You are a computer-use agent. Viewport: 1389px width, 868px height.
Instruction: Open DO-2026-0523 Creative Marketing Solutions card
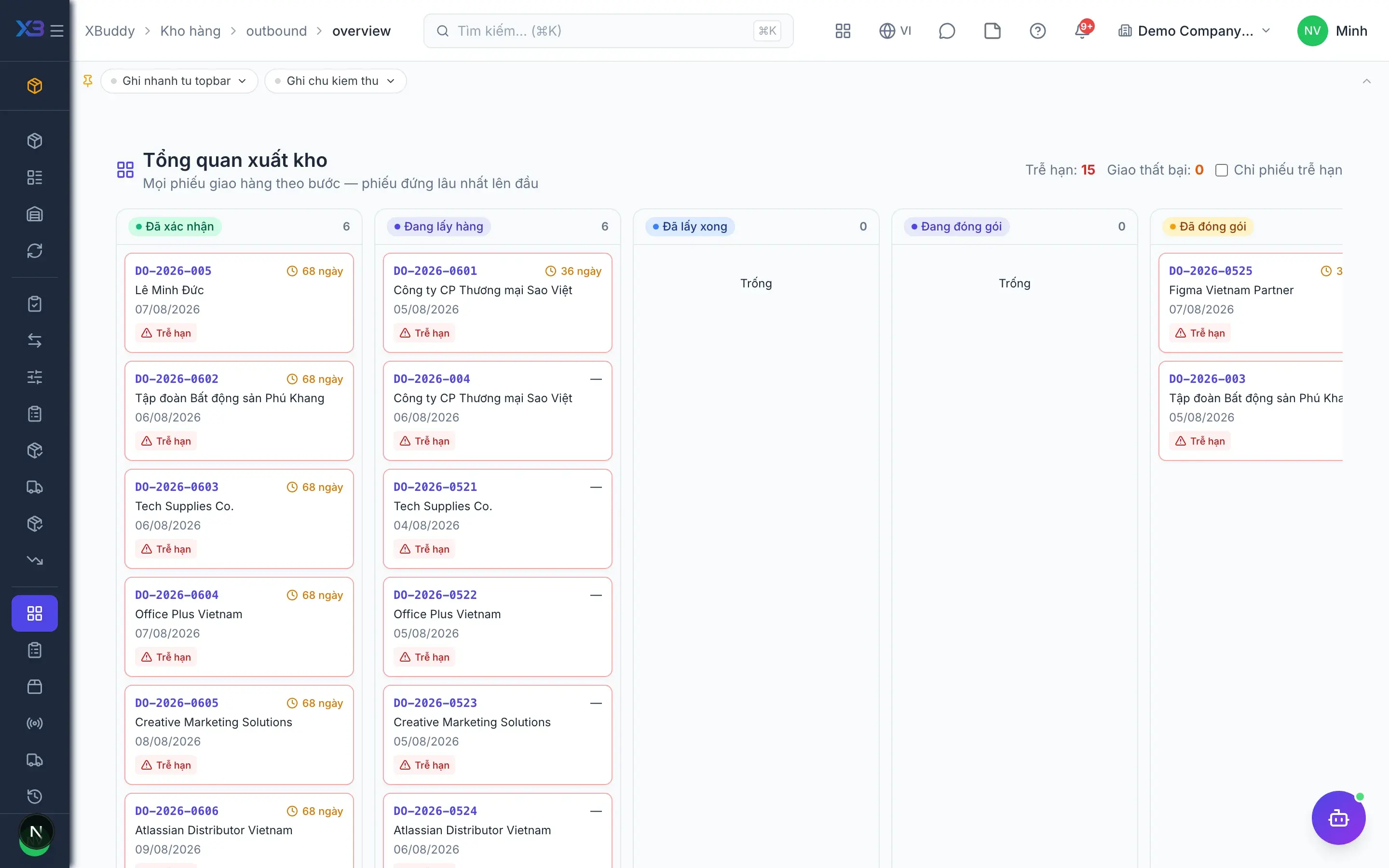coord(497,735)
